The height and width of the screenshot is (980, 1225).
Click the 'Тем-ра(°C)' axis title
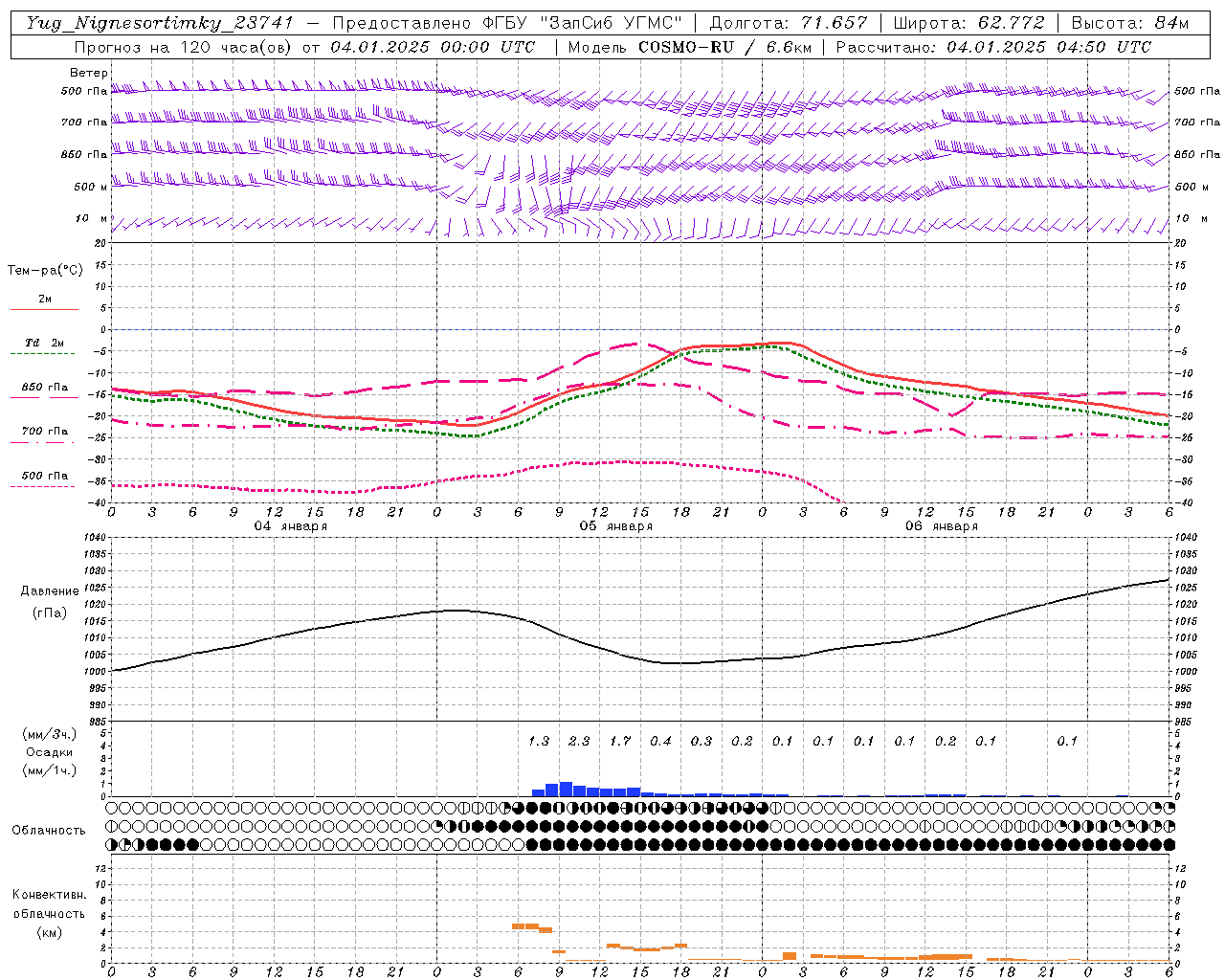(x=45, y=270)
